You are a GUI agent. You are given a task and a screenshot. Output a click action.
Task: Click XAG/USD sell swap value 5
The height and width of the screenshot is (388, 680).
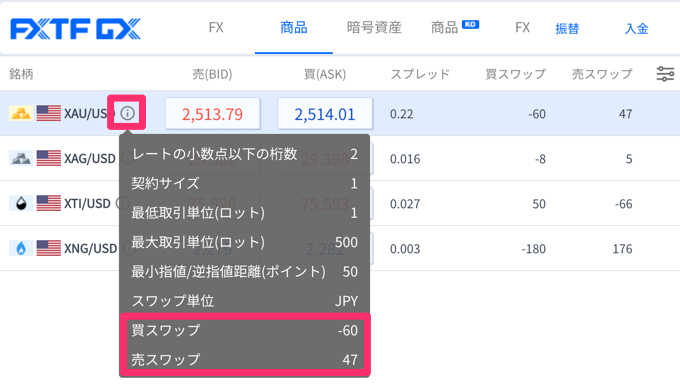pos(629,159)
